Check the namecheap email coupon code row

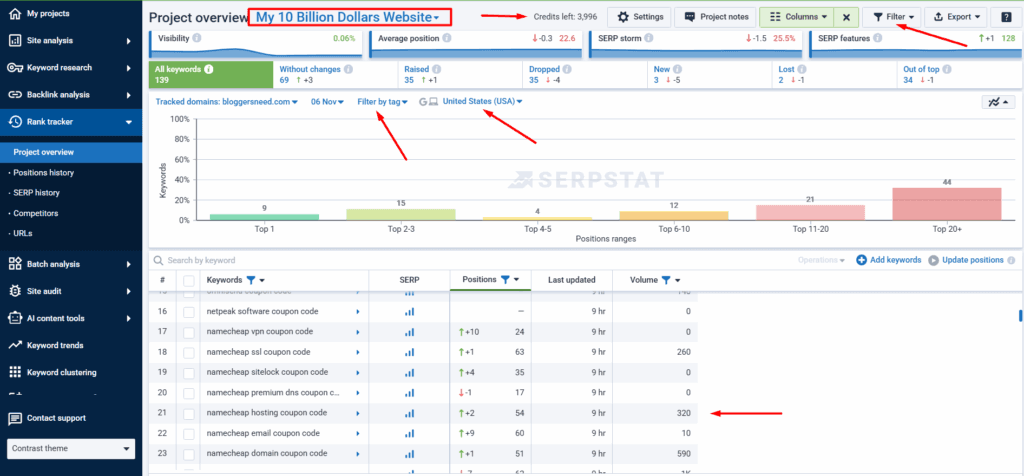[x=189, y=434]
